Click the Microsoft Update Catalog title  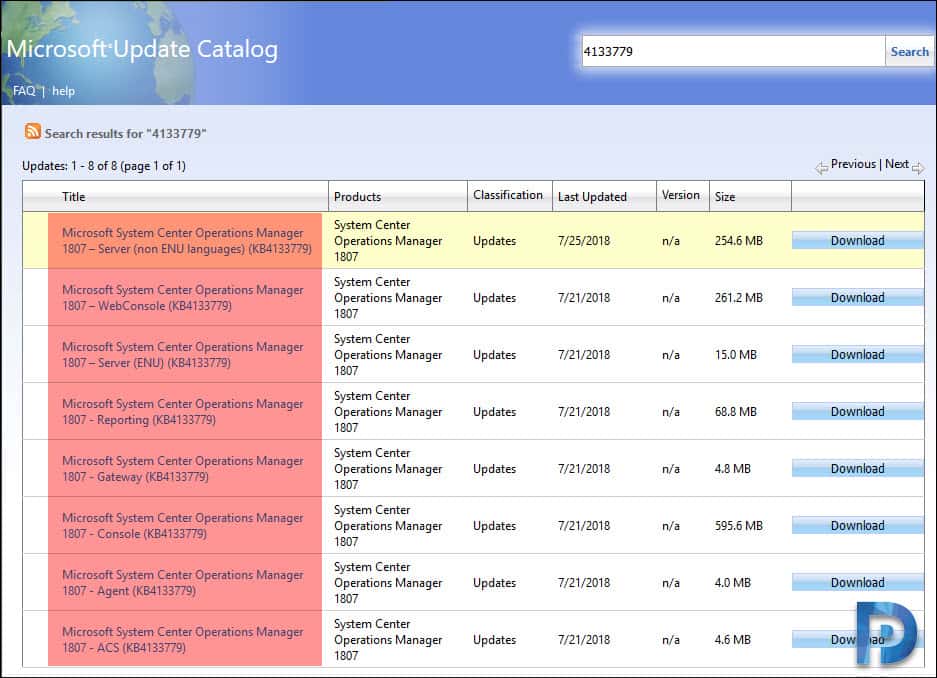coord(142,49)
